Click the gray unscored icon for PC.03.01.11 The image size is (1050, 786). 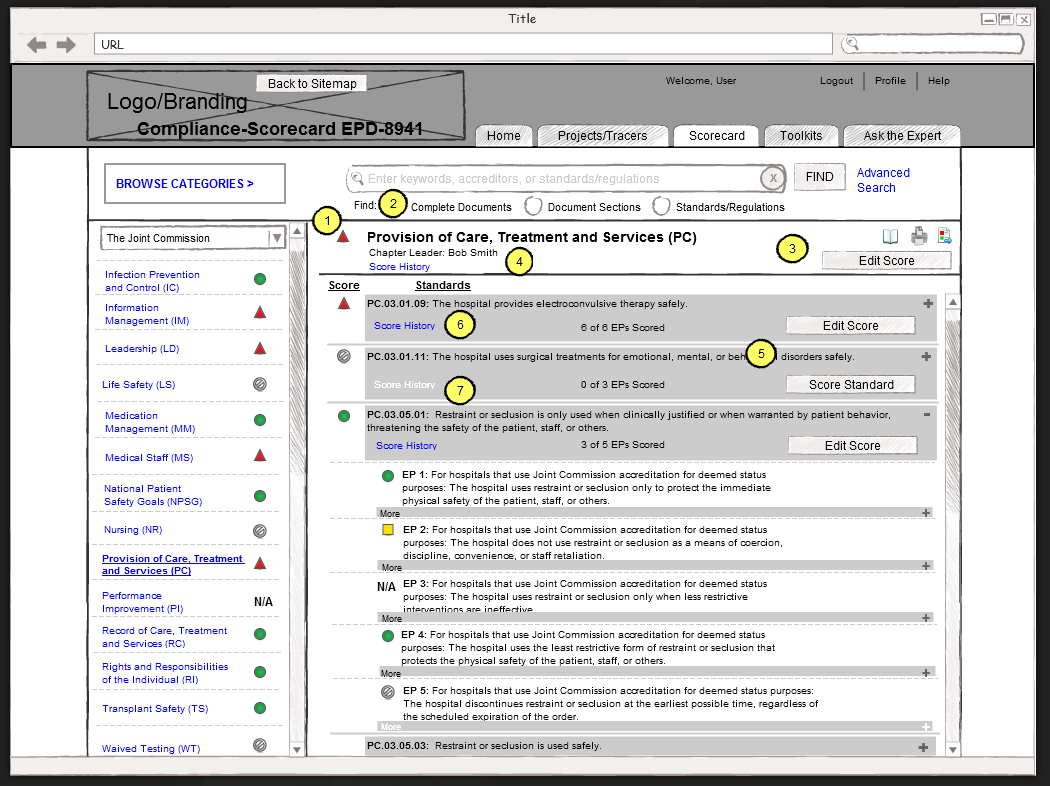click(x=344, y=356)
